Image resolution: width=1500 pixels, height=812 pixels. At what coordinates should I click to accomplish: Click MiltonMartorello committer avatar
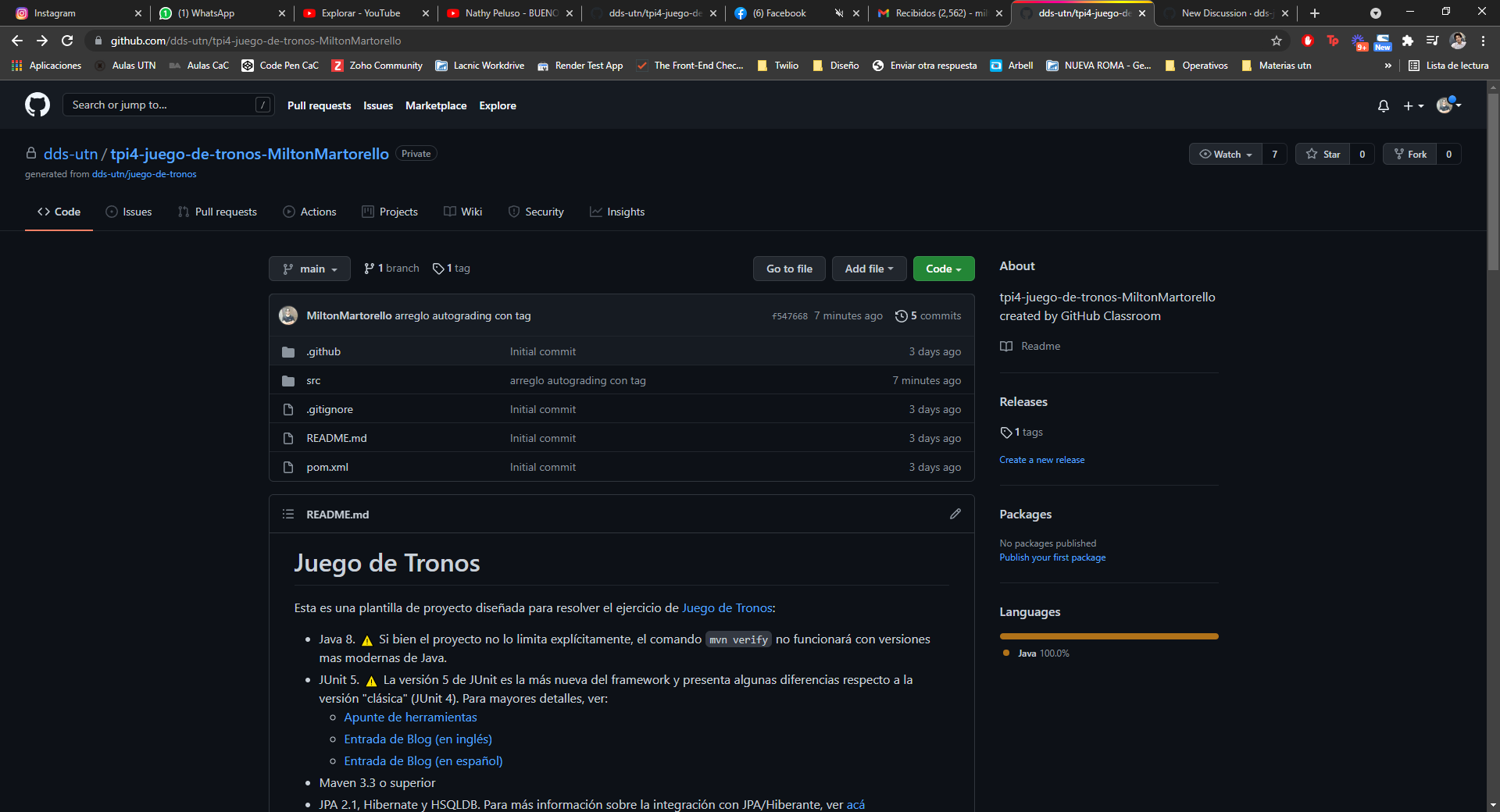[288, 315]
